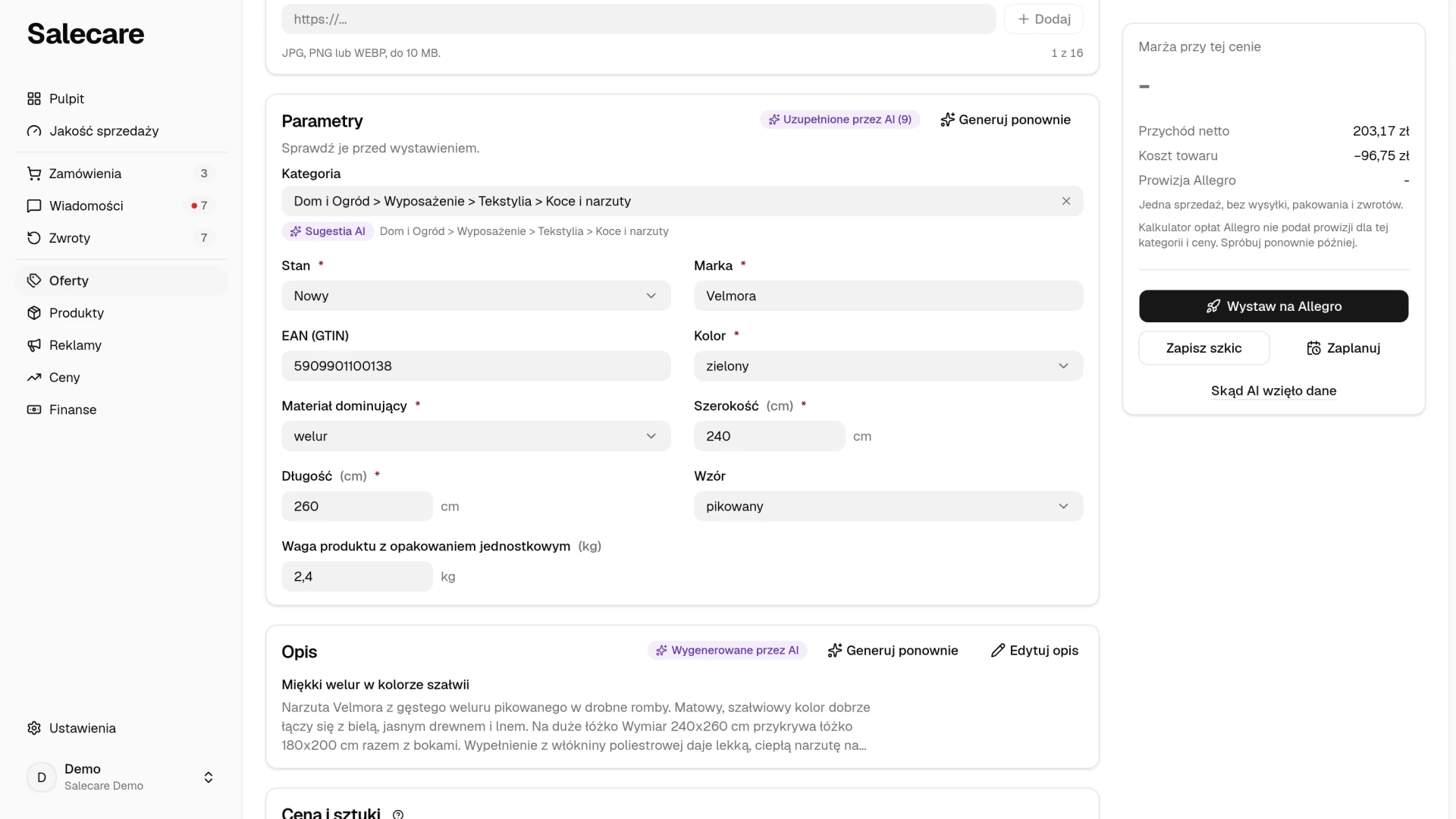Viewport: 1456px width, 819px height.
Task: Click the Szerokość field with 240
Action: tap(769, 436)
